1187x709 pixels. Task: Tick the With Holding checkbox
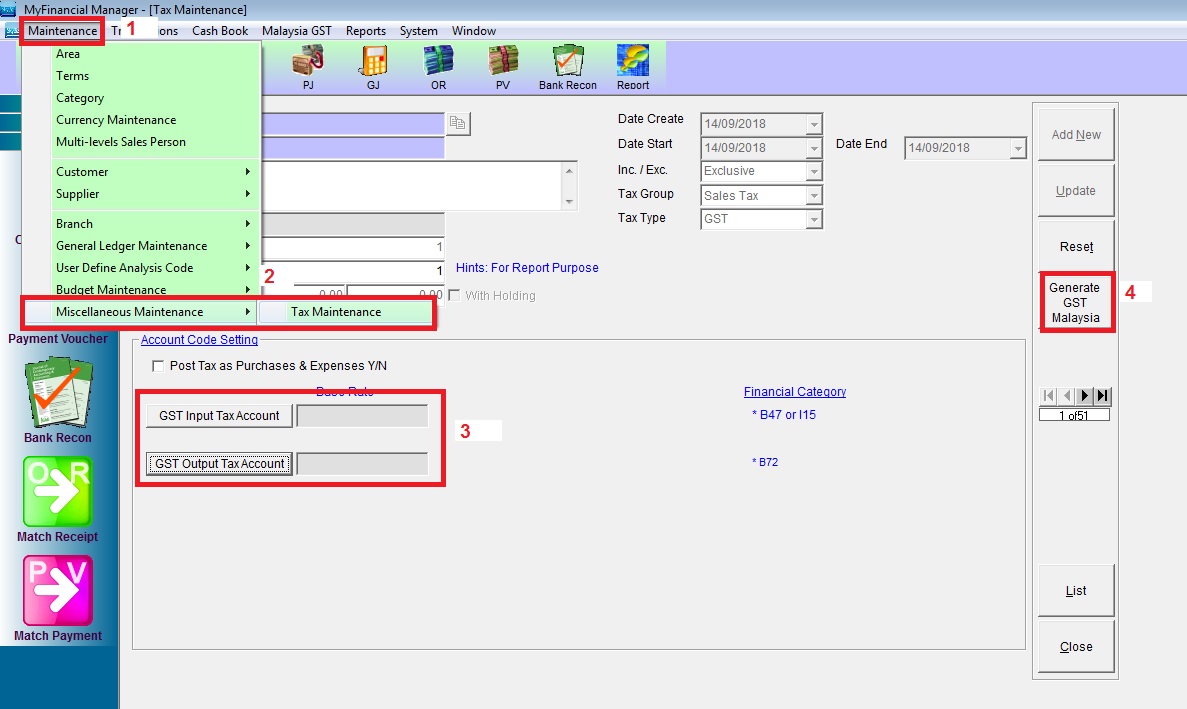(455, 296)
